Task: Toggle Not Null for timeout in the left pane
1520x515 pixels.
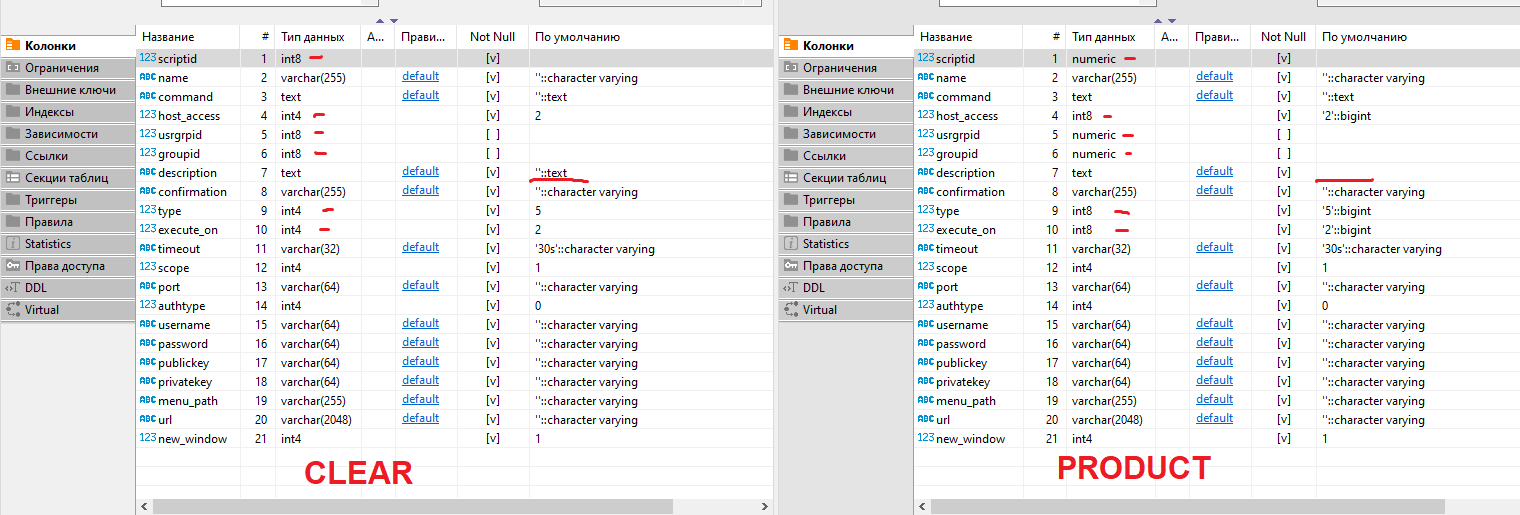Action: click(x=493, y=248)
